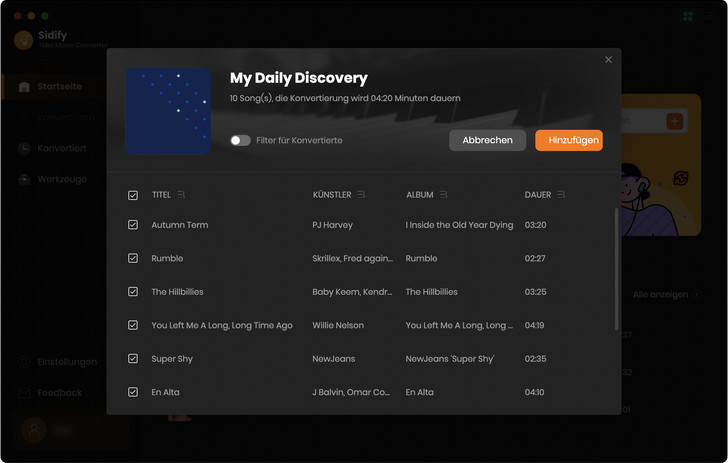Click the sort icon next to TITEL
Image resolution: width=728 pixels, height=463 pixels.
point(181,194)
